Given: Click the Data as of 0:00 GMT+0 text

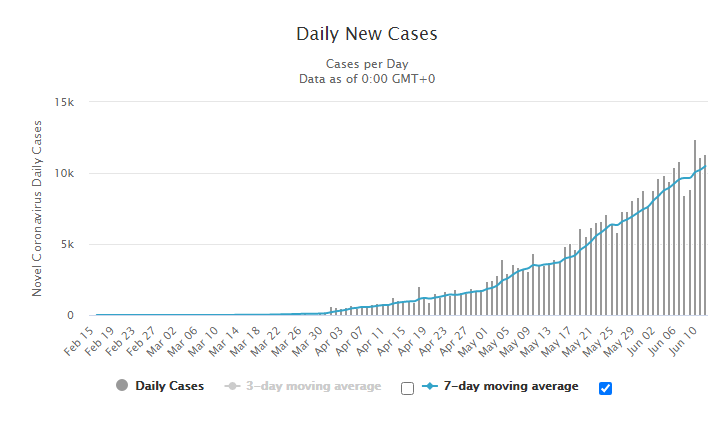Looking at the screenshot, I should (367, 79).
